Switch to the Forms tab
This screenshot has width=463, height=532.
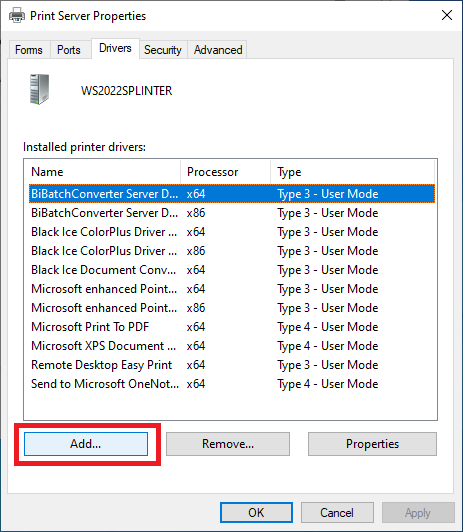pyautogui.click(x=29, y=50)
